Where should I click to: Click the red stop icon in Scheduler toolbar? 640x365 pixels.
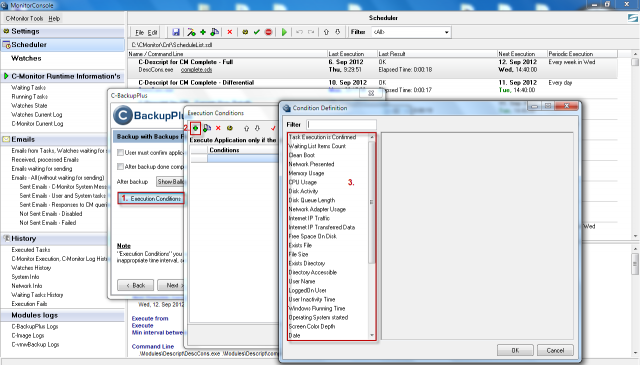pyautogui.click(x=269, y=32)
